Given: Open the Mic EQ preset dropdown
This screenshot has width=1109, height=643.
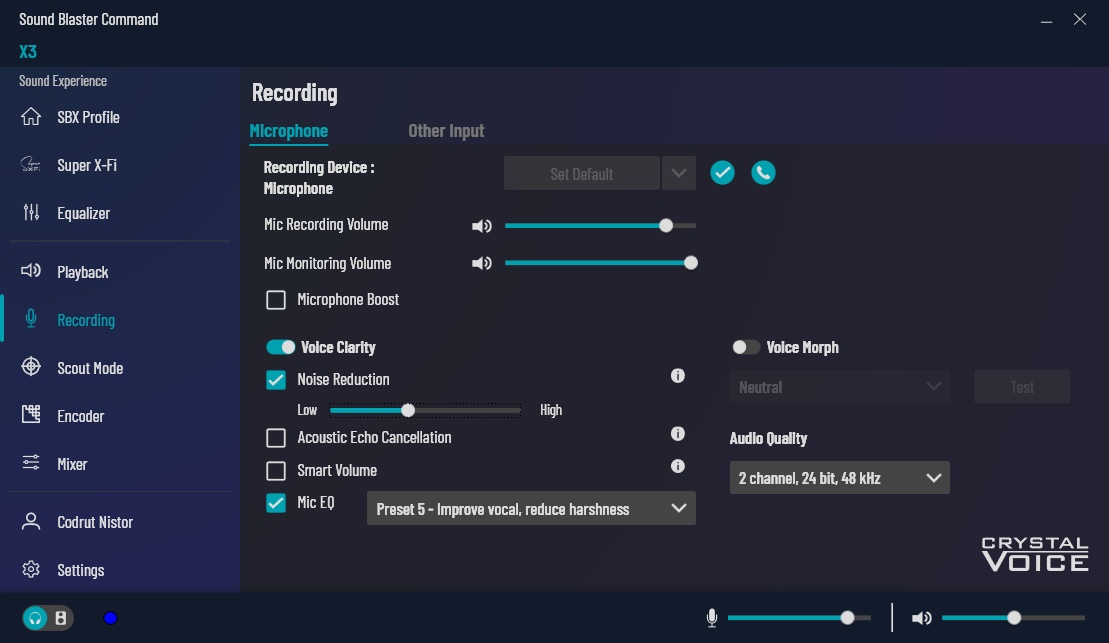Looking at the screenshot, I should (531, 509).
